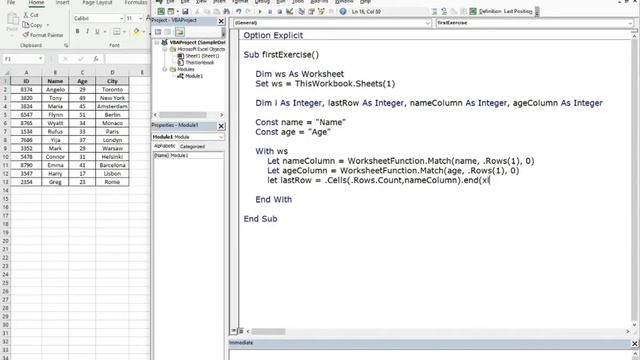
Task: Collapse the VBAProject root node
Action: click(x=157, y=42)
